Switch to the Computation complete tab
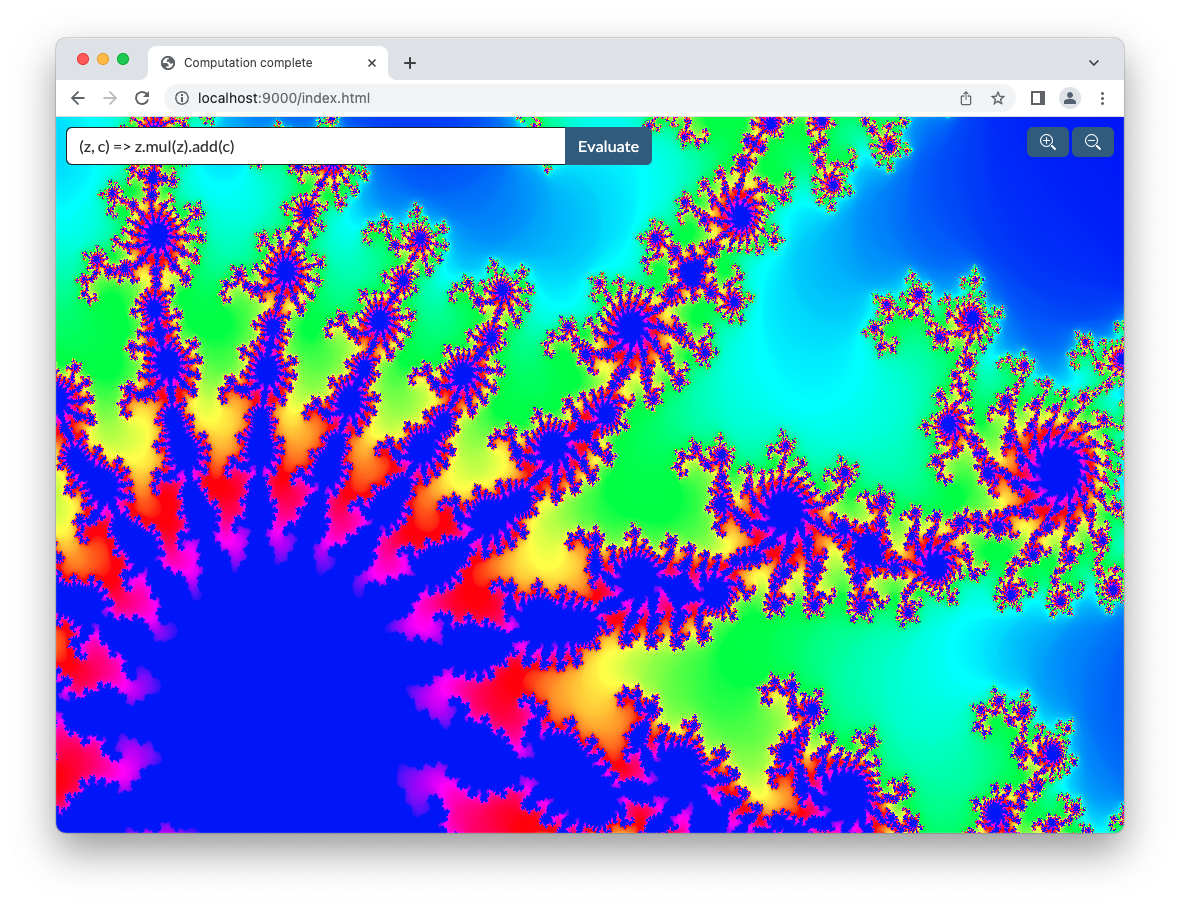 point(269,62)
